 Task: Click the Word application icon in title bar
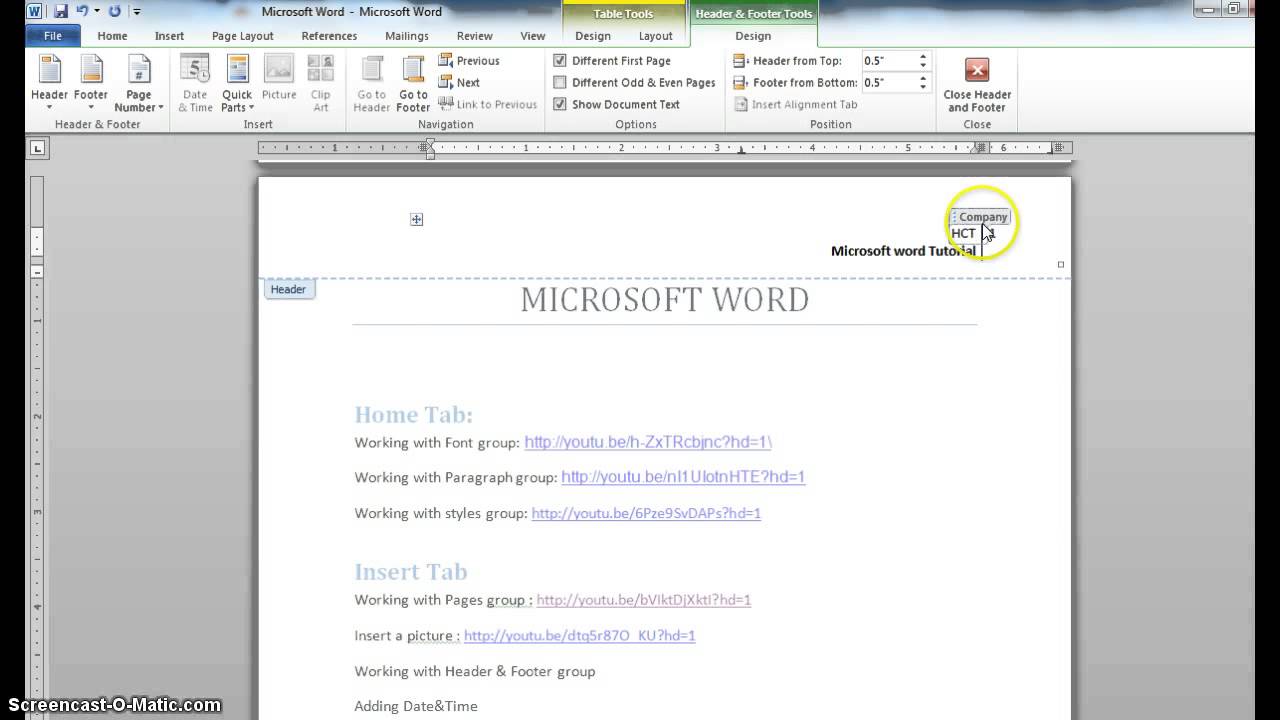pyautogui.click(x=35, y=11)
